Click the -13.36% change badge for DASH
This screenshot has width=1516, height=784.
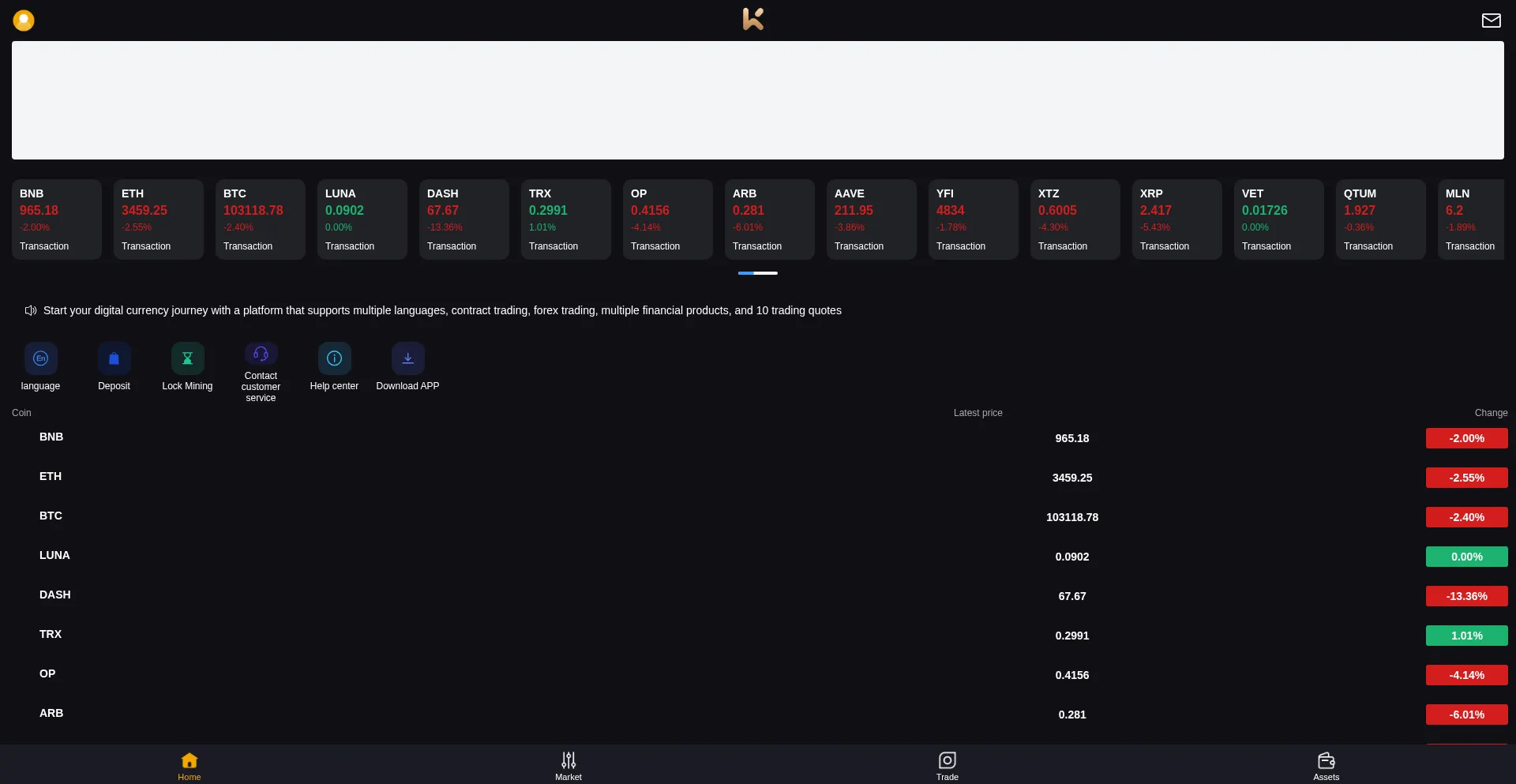pos(1466,596)
